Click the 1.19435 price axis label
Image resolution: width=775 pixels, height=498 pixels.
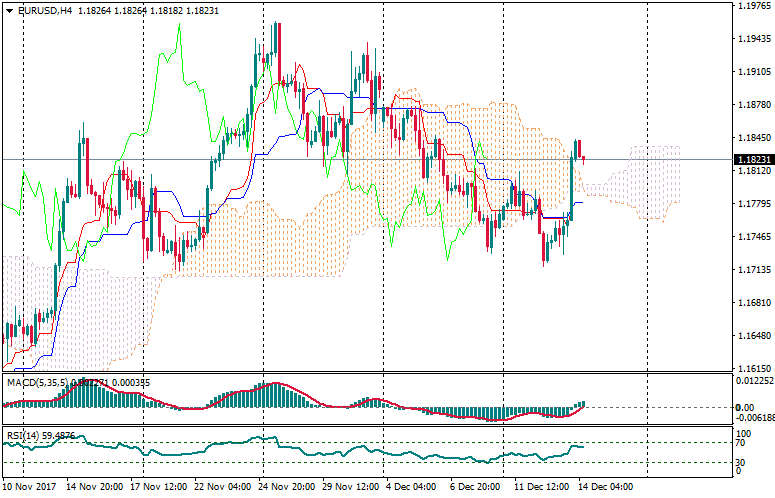pyautogui.click(x=751, y=39)
